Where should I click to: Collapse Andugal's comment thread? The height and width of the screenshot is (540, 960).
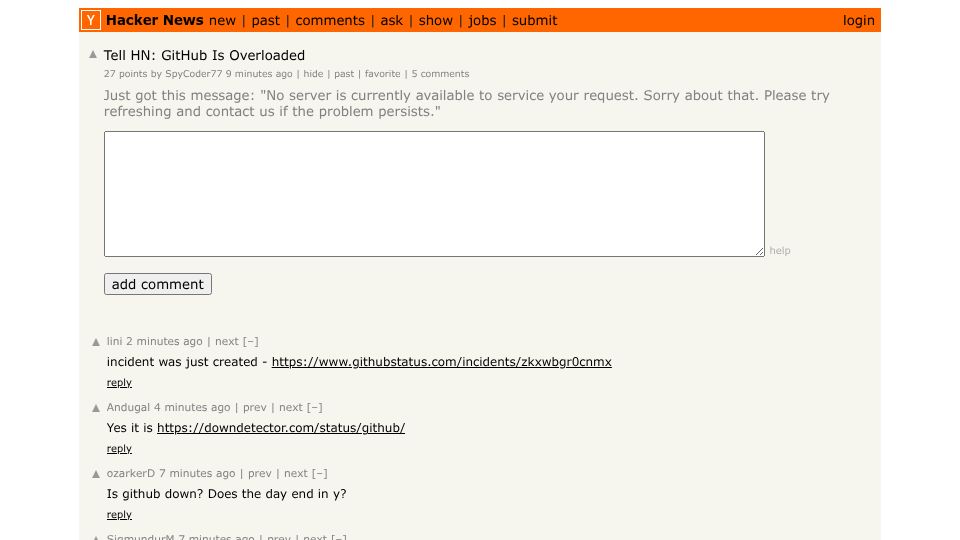(315, 407)
